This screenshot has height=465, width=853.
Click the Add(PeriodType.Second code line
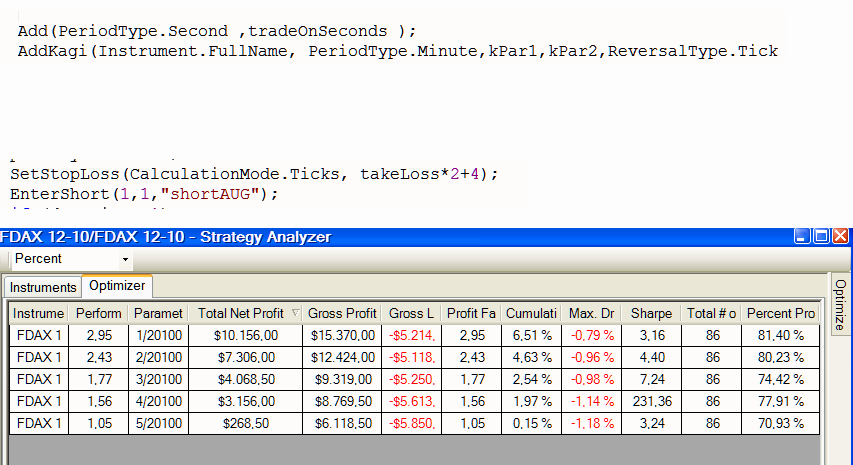coord(217,31)
